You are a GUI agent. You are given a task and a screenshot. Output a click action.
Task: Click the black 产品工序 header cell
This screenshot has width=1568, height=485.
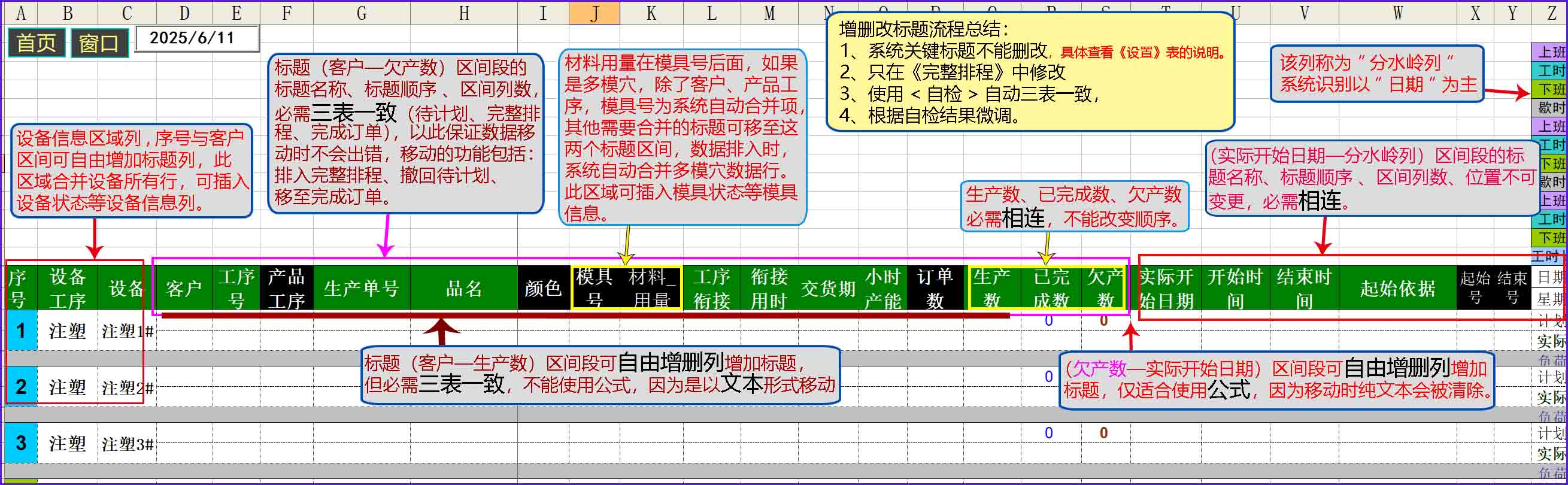tap(287, 289)
